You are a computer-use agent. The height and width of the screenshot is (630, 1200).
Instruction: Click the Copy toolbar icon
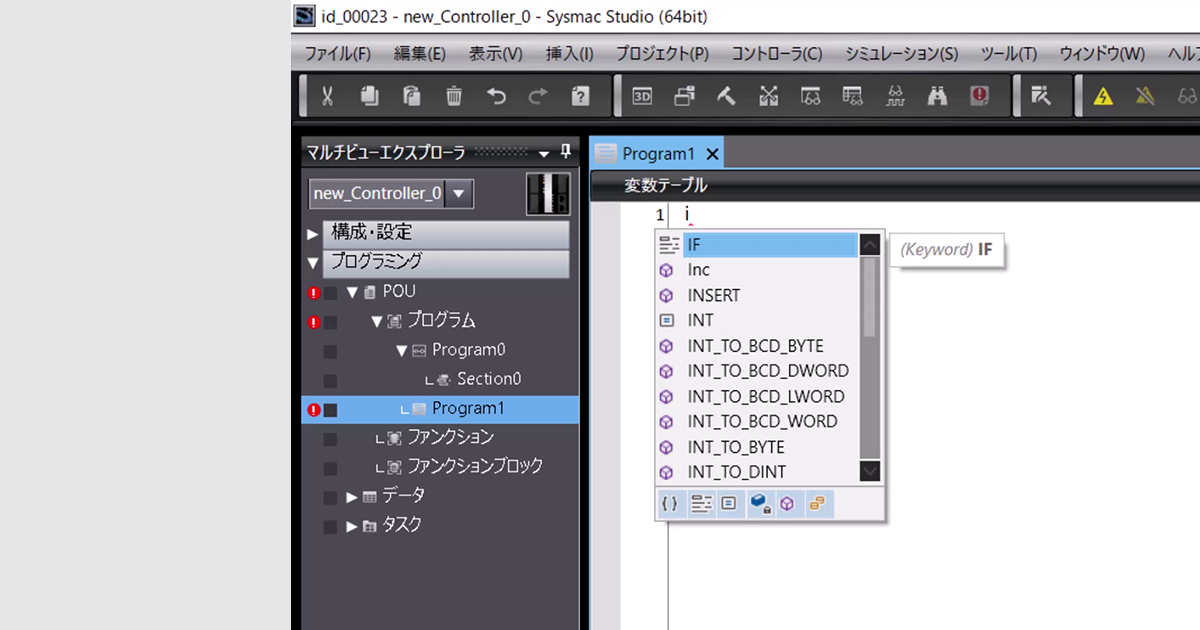[370, 96]
